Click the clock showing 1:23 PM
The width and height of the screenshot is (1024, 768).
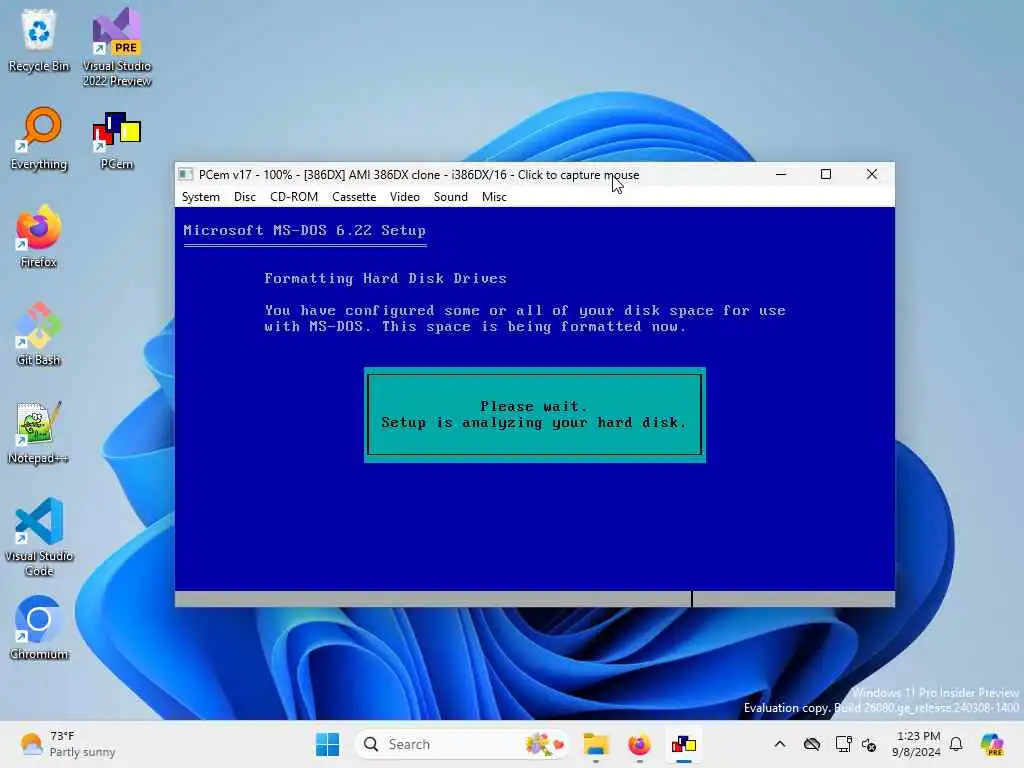tap(918, 744)
